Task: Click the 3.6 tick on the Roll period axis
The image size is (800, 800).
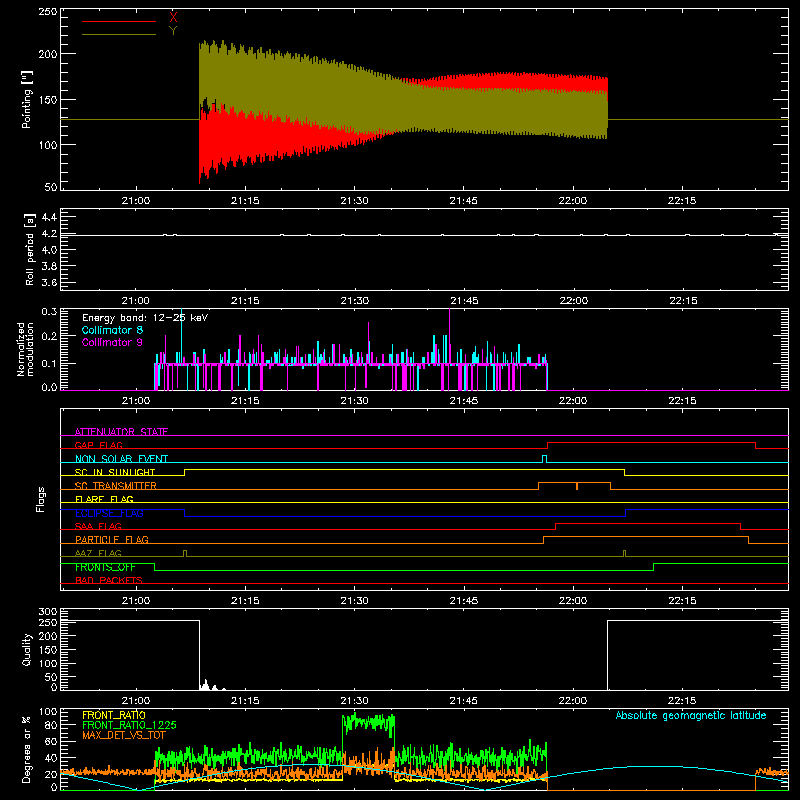Action: pos(48,283)
